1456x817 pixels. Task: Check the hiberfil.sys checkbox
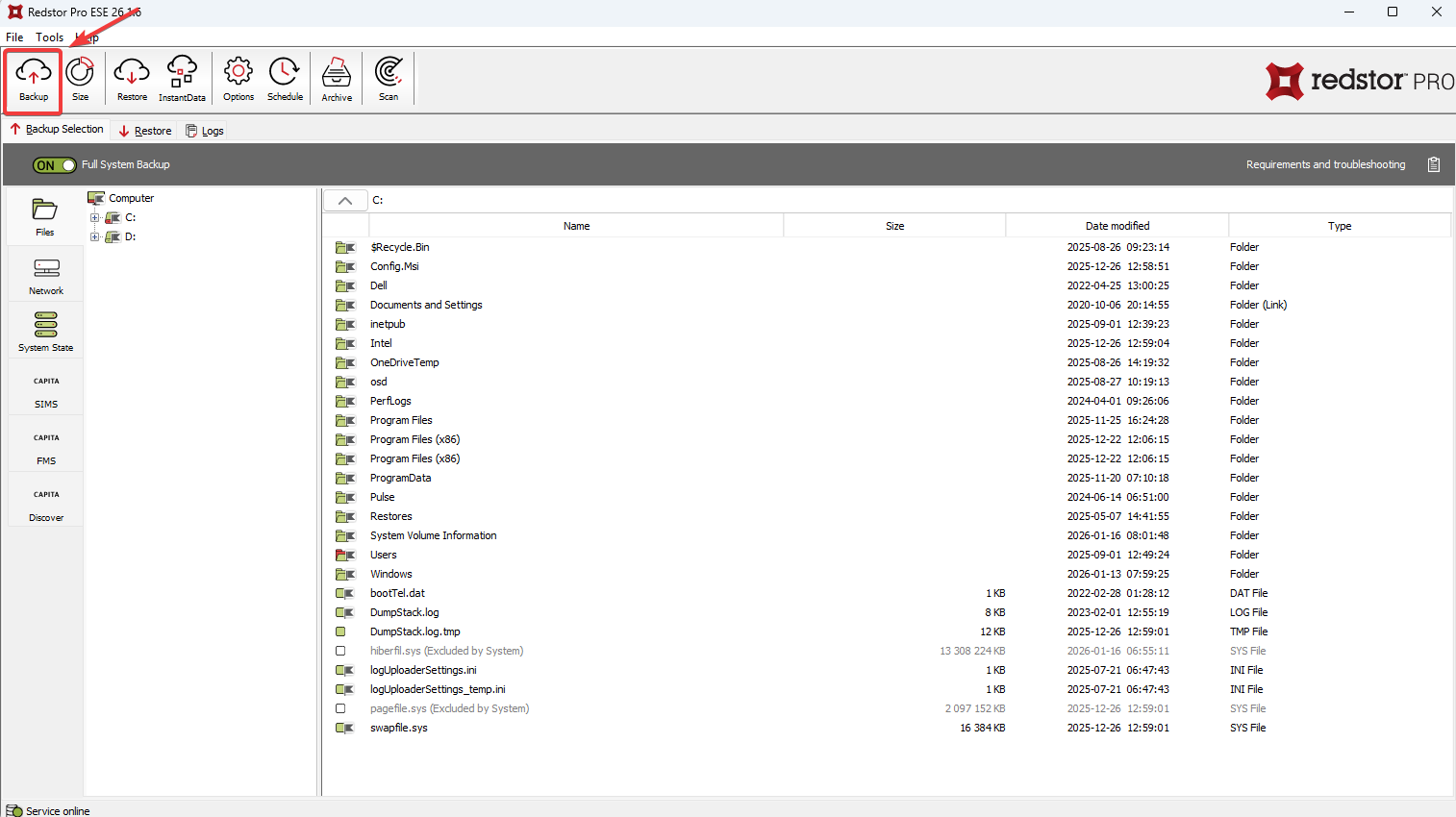(340, 651)
